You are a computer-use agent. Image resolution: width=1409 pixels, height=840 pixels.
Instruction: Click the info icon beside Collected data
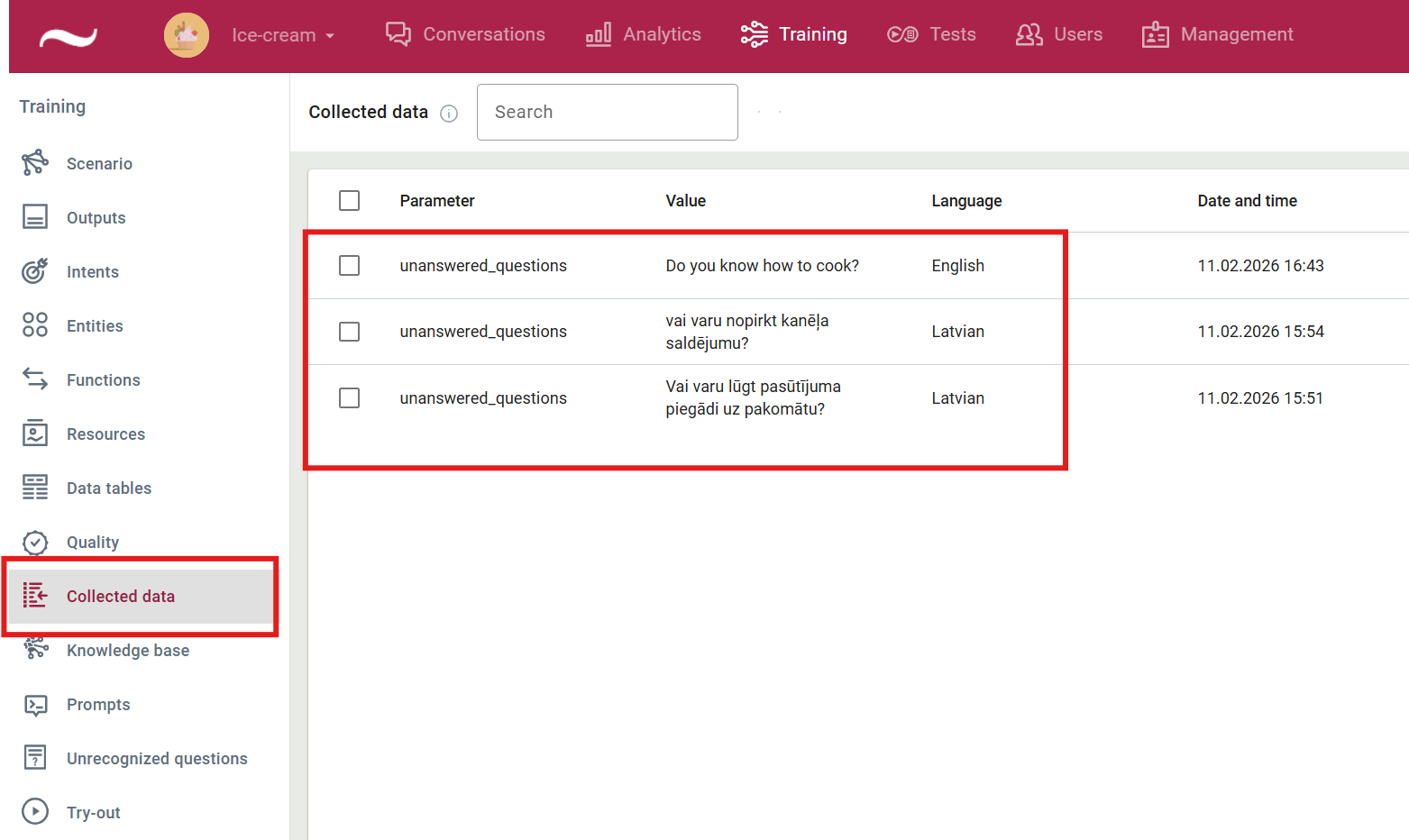[449, 114]
